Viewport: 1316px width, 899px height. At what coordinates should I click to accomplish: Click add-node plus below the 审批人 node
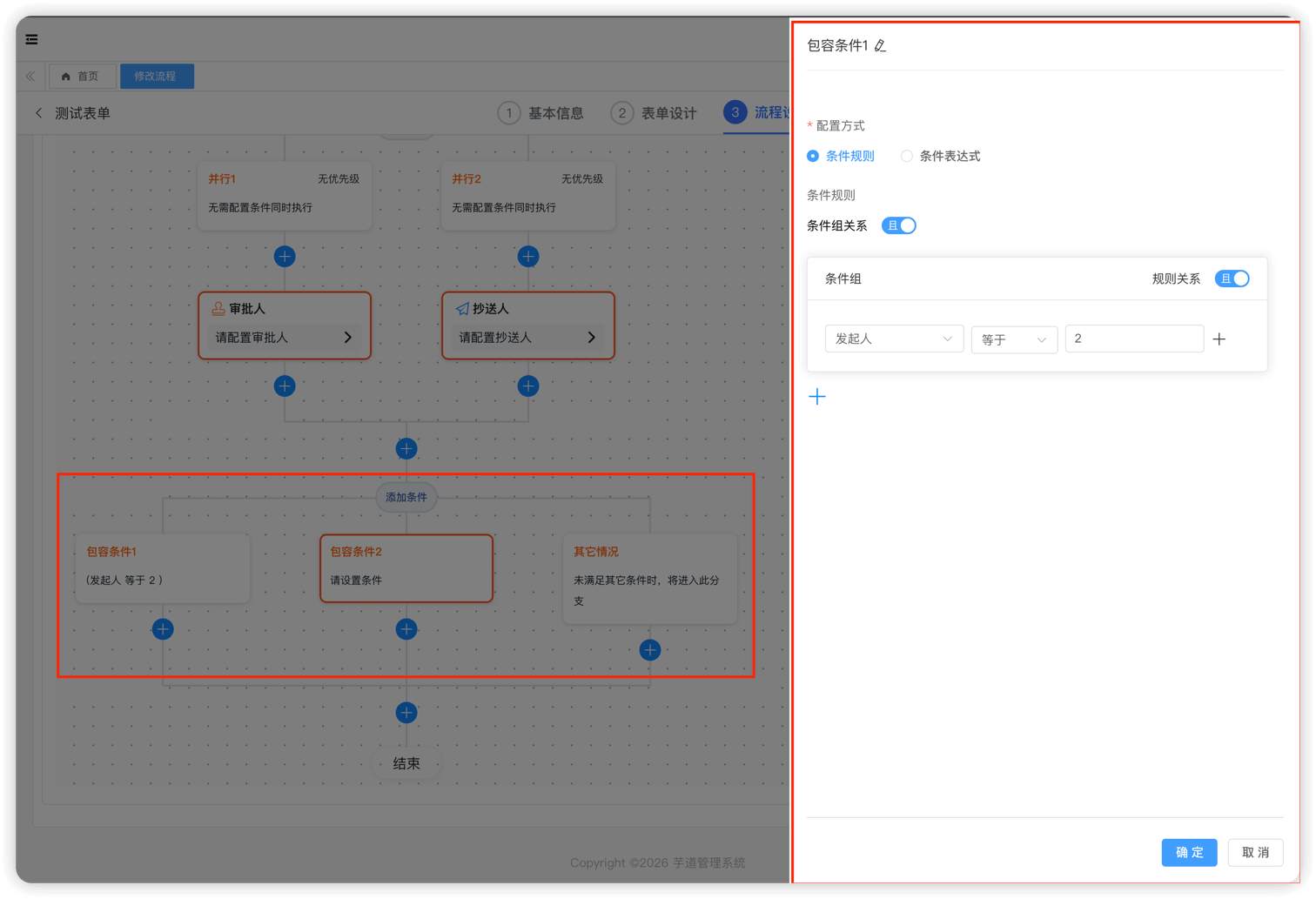pos(285,386)
